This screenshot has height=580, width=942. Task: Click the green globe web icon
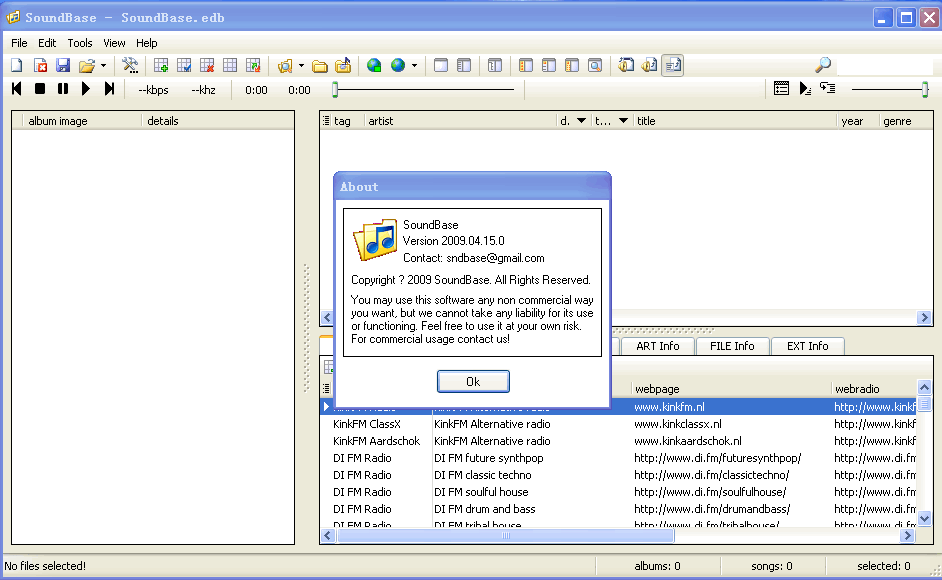[x=374, y=66]
